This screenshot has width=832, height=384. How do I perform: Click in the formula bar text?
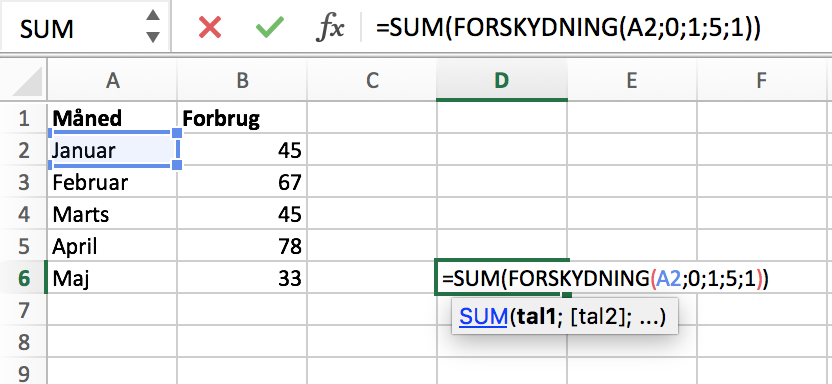click(568, 28)
